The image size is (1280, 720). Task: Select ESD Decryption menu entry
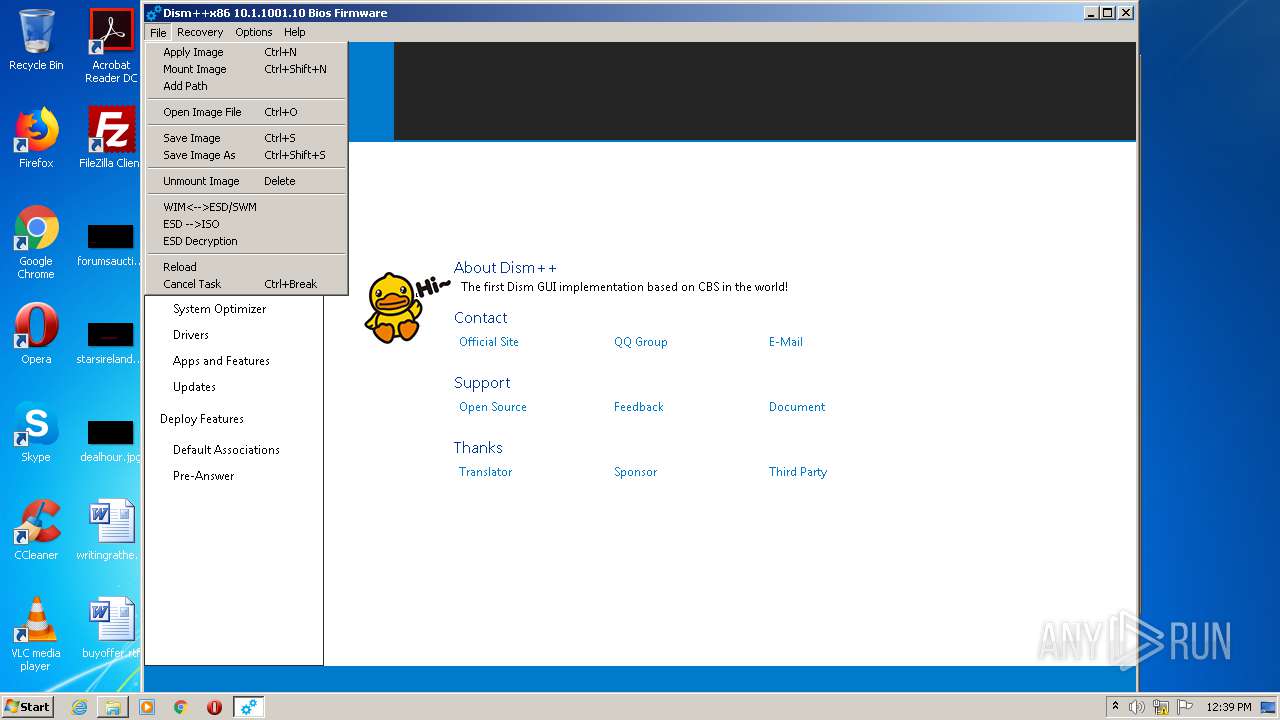tap(247, 241)
